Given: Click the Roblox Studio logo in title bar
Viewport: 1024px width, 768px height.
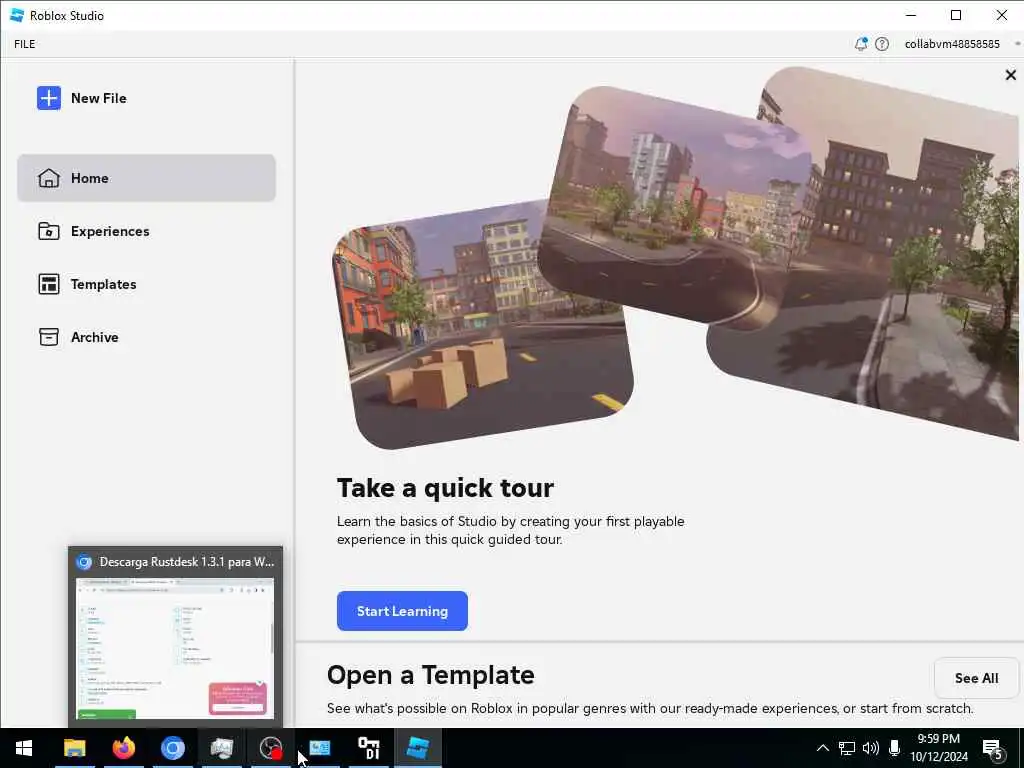Looking at the screenshot, I should coord(17,15).
